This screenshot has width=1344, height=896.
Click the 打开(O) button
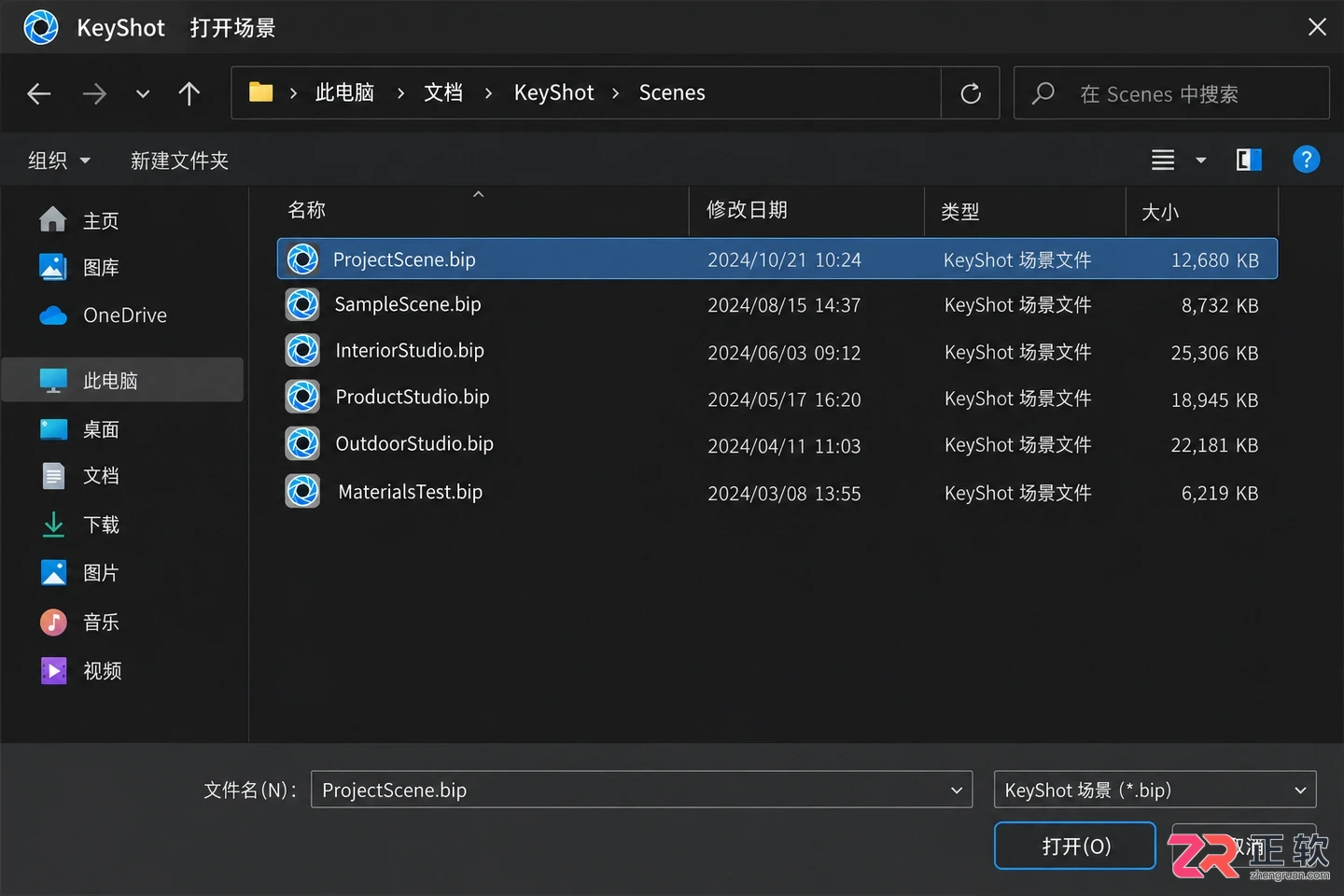point(1075,846)
